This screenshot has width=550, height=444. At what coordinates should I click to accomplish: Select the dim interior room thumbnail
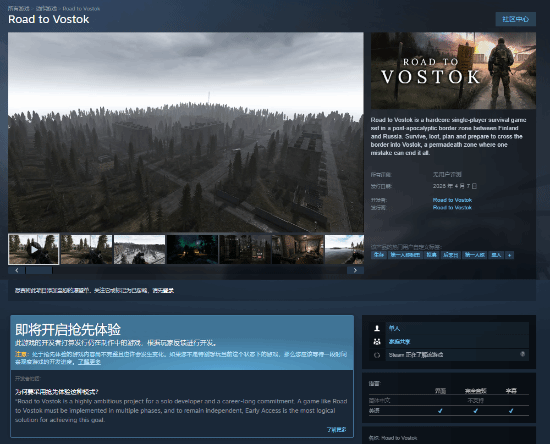click(x=298, y=249)
